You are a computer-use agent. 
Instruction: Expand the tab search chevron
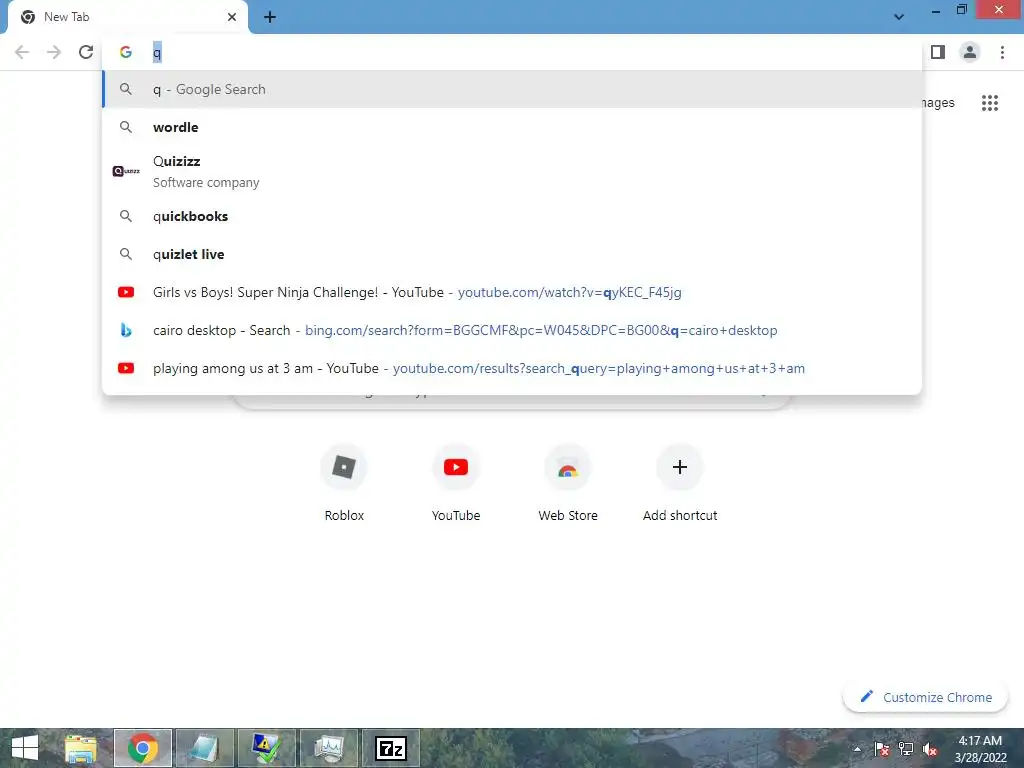point(899,17)
